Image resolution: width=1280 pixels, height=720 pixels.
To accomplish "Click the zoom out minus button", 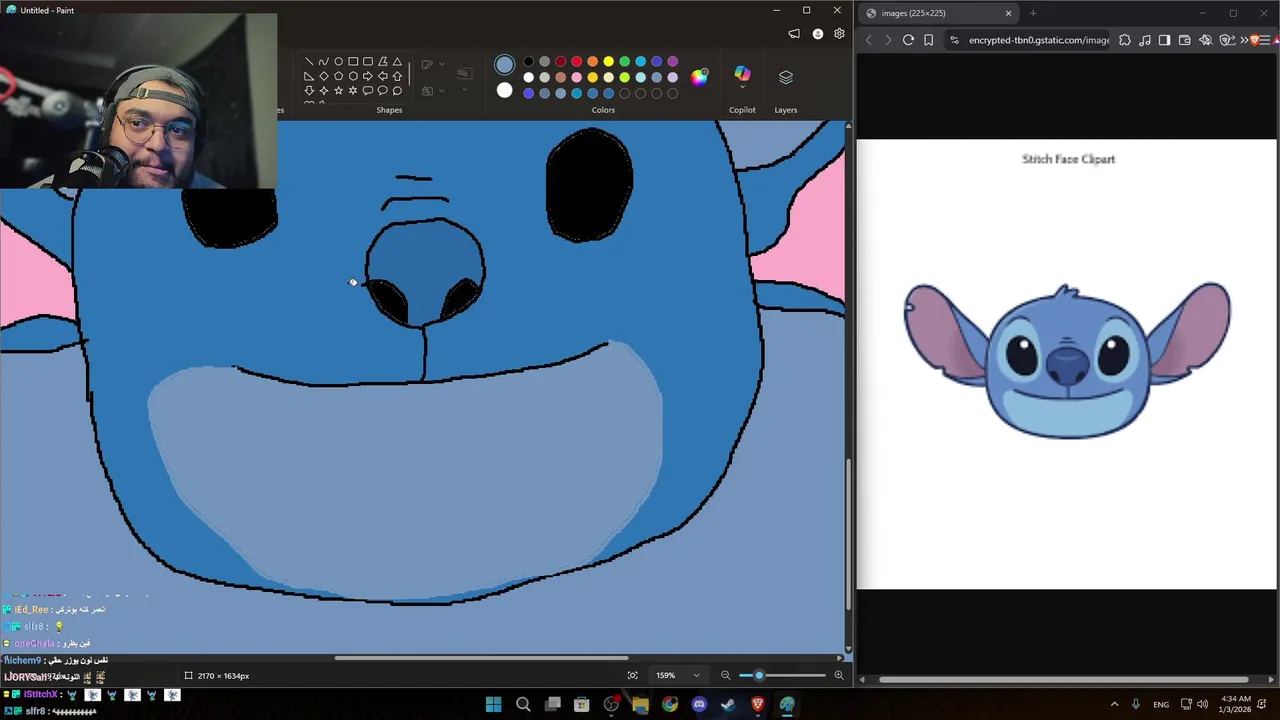I will coord(726,676).
